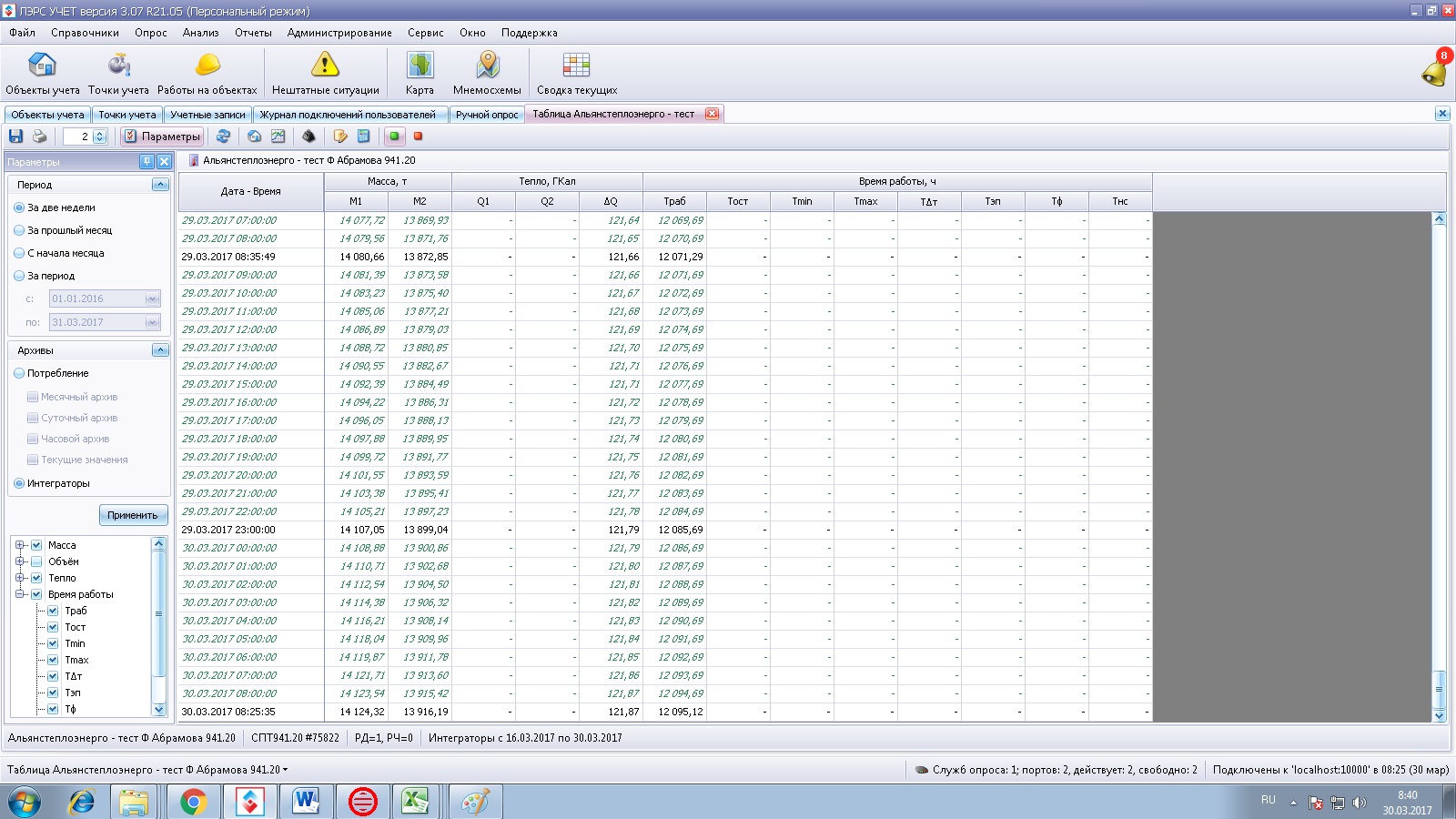Expand the Тепло tree node
The height and width of the screenshot is (819, 1456).
[x=19, y=578]
